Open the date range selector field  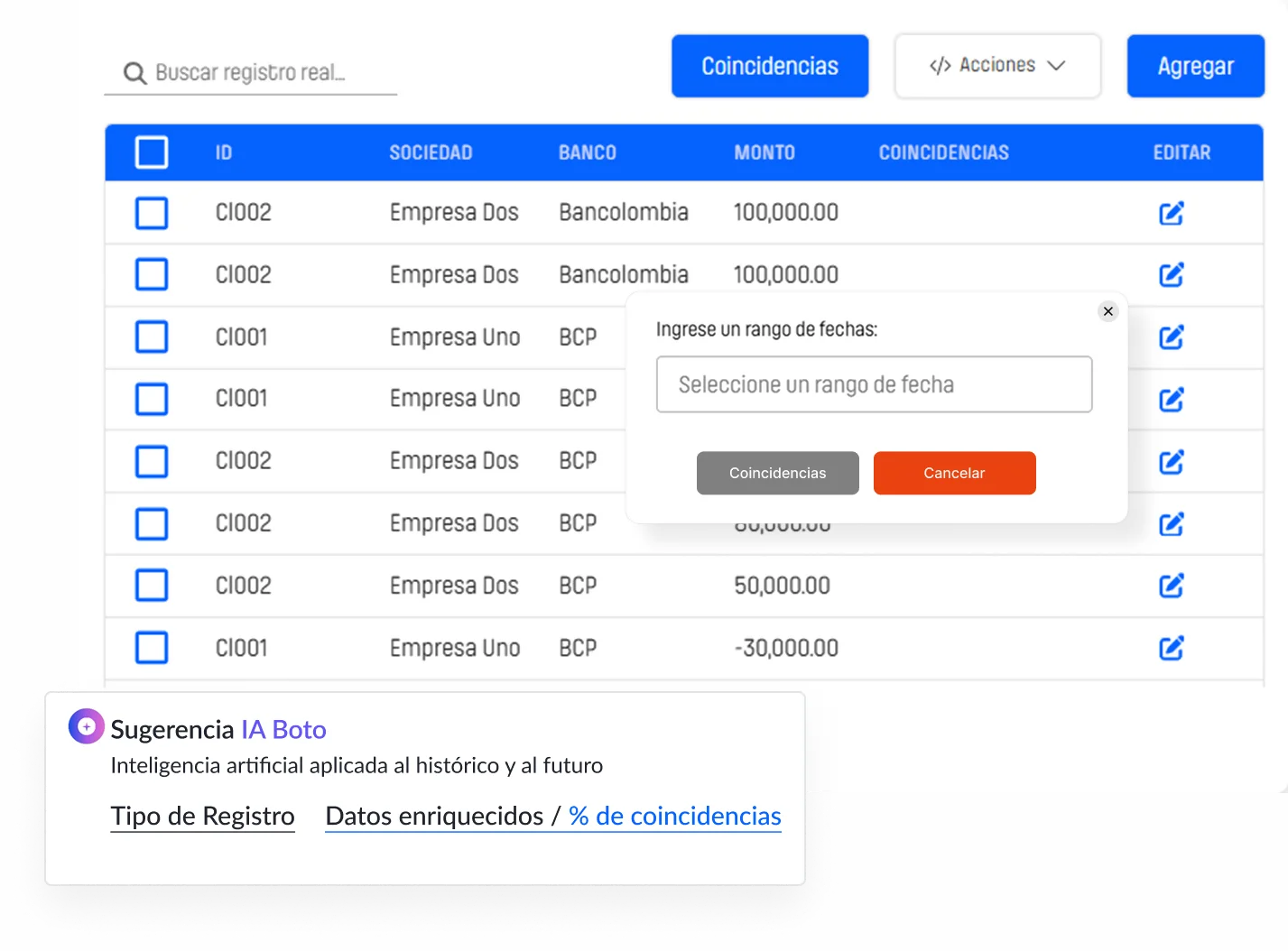point(873,384)
